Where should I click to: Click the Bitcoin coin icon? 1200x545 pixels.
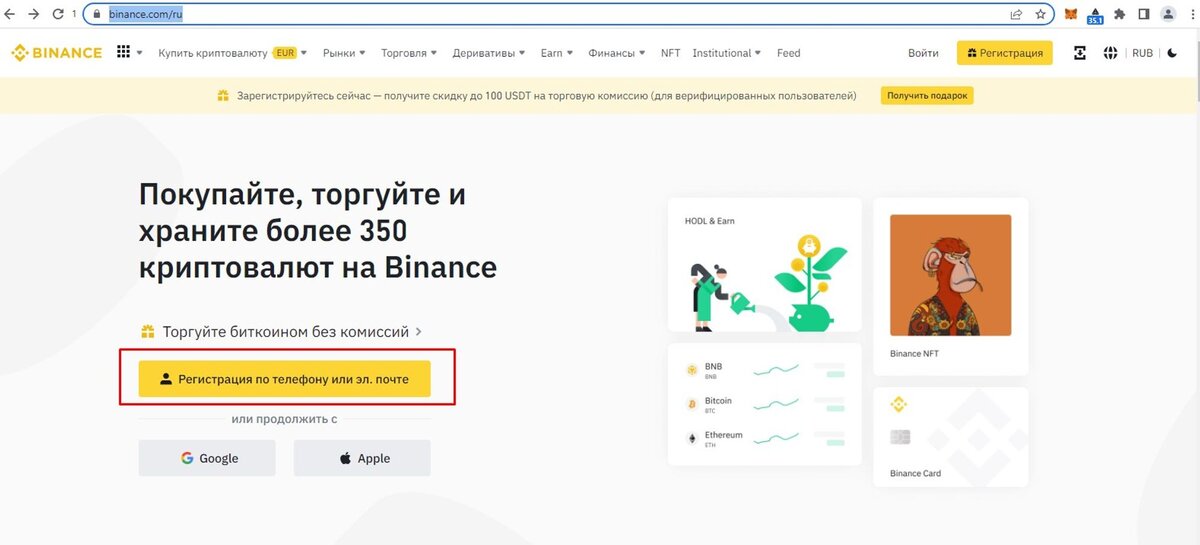[x=691, y=404]
